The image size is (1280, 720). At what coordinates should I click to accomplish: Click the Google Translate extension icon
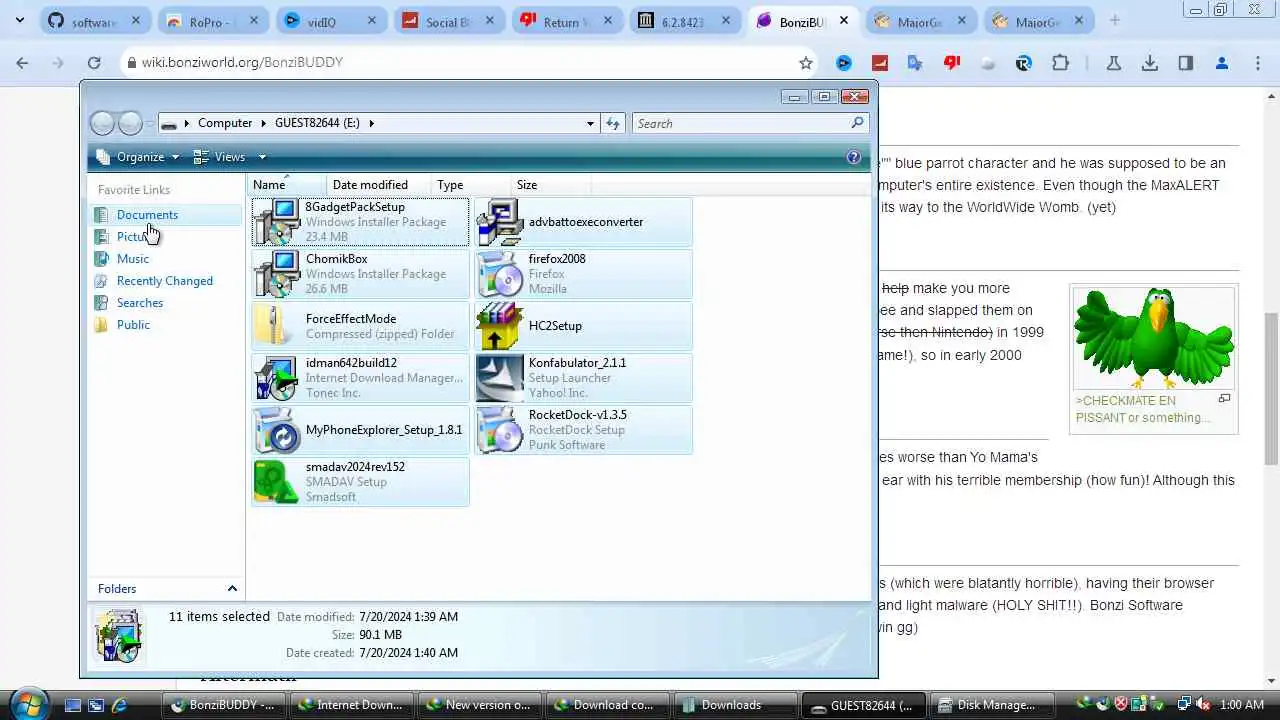(915, 62)
